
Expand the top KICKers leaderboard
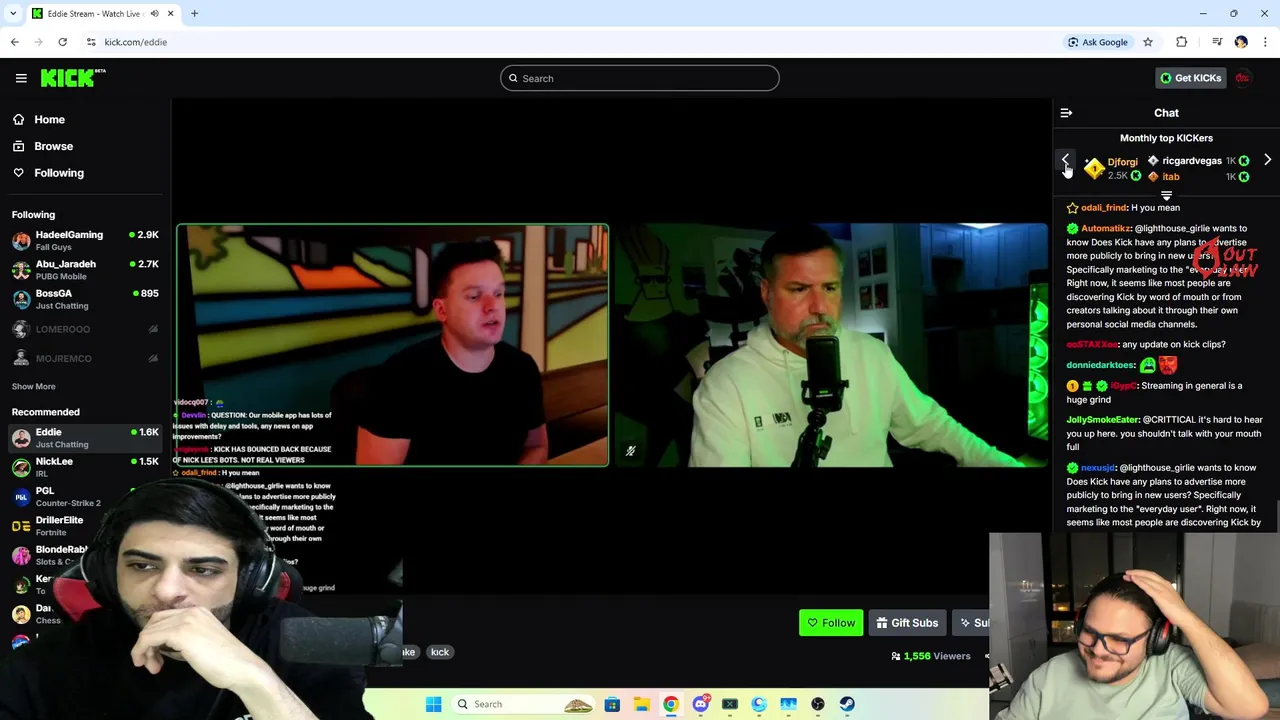1166,196
